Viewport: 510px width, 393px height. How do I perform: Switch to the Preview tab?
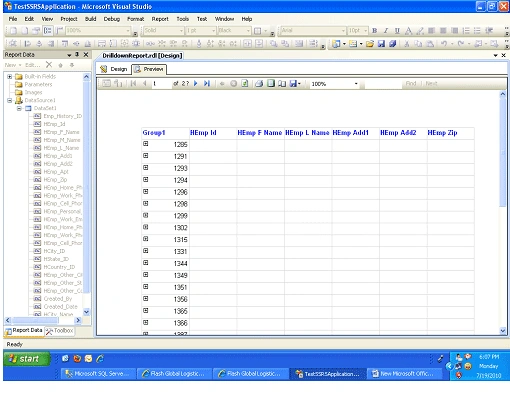[x=149, y=69]
